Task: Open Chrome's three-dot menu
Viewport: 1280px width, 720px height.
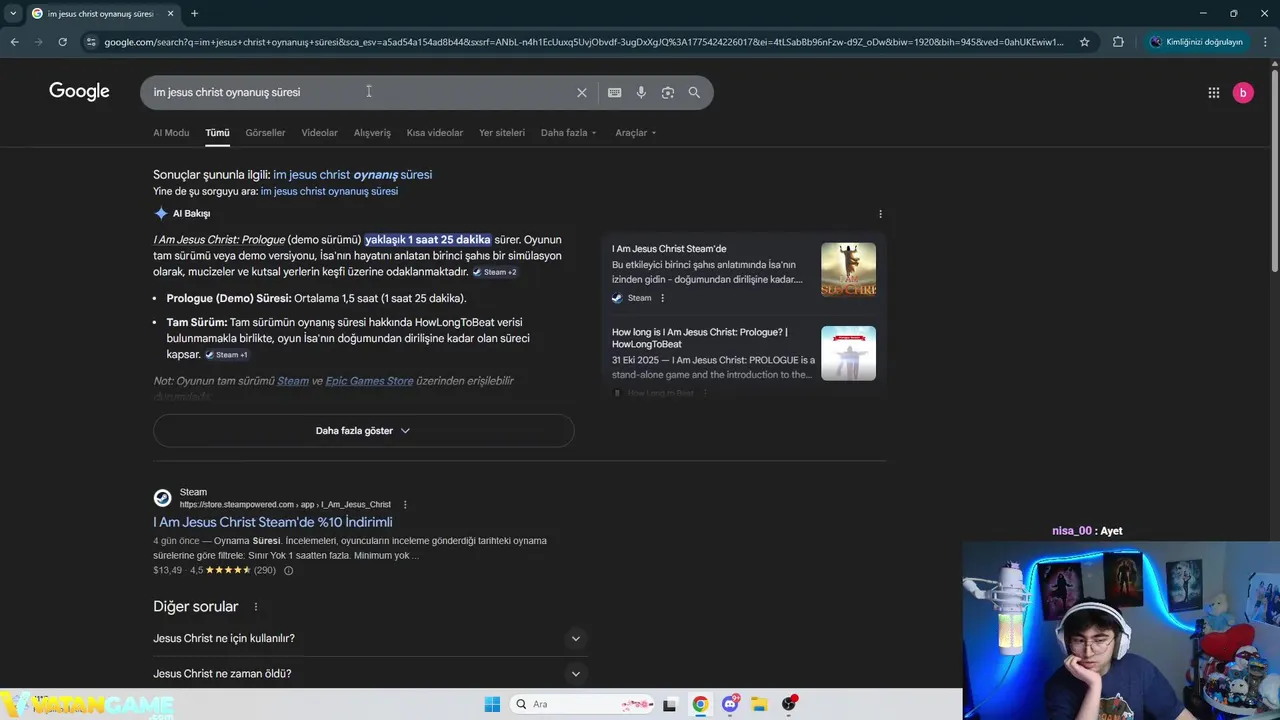Action: (x=1265, y=42)
